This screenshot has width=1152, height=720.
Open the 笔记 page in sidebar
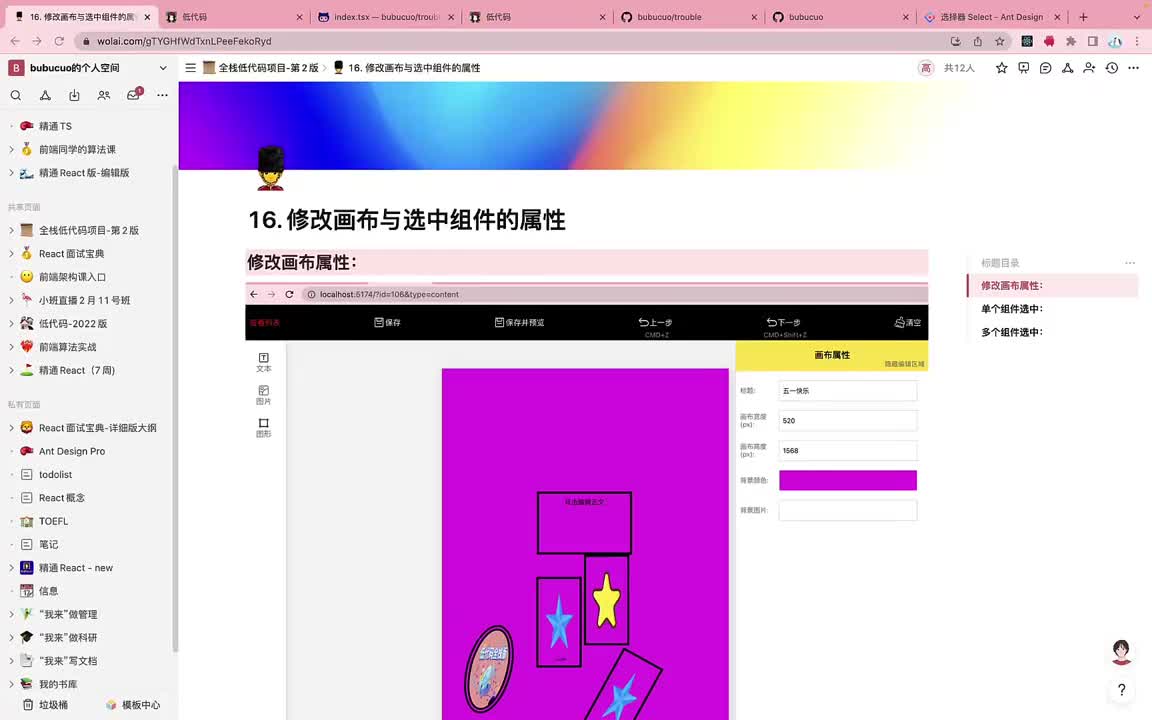[48, 544]
